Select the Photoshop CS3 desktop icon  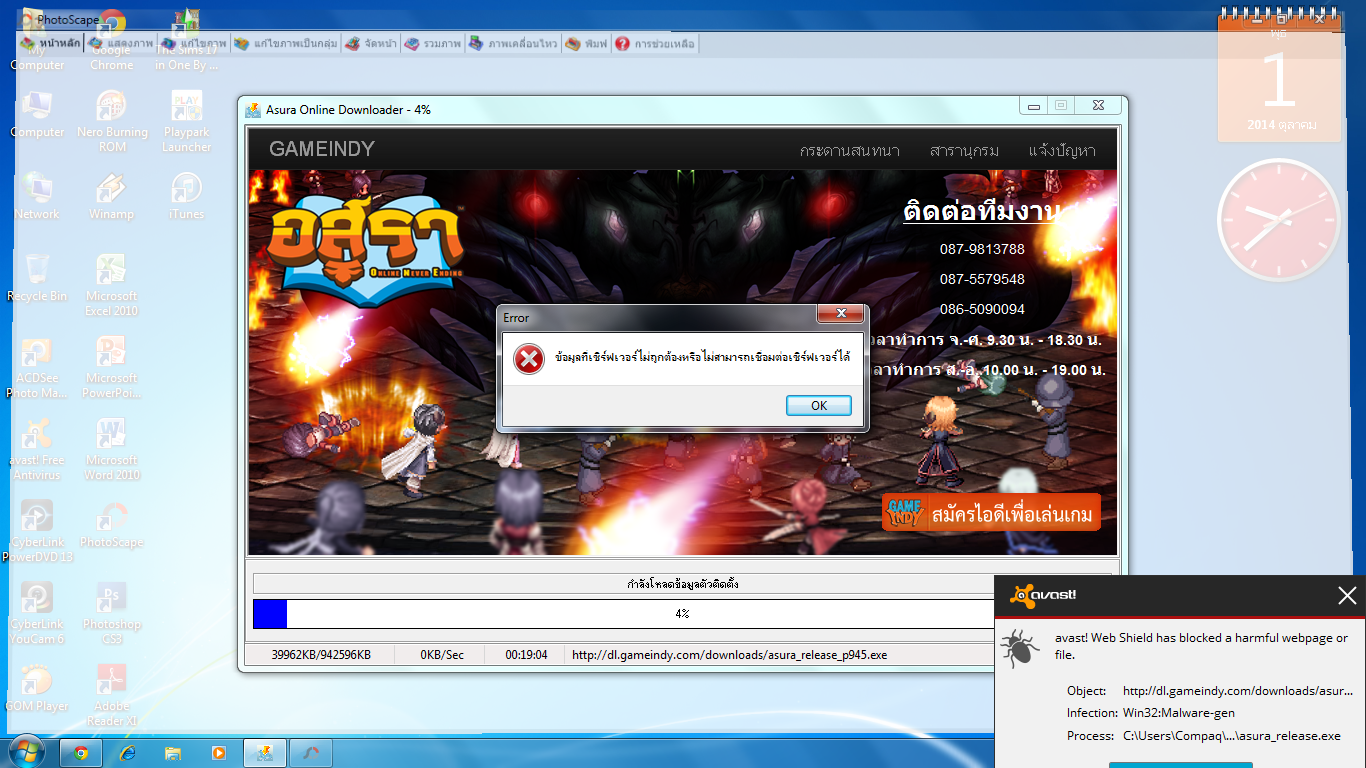pos(112,613)
